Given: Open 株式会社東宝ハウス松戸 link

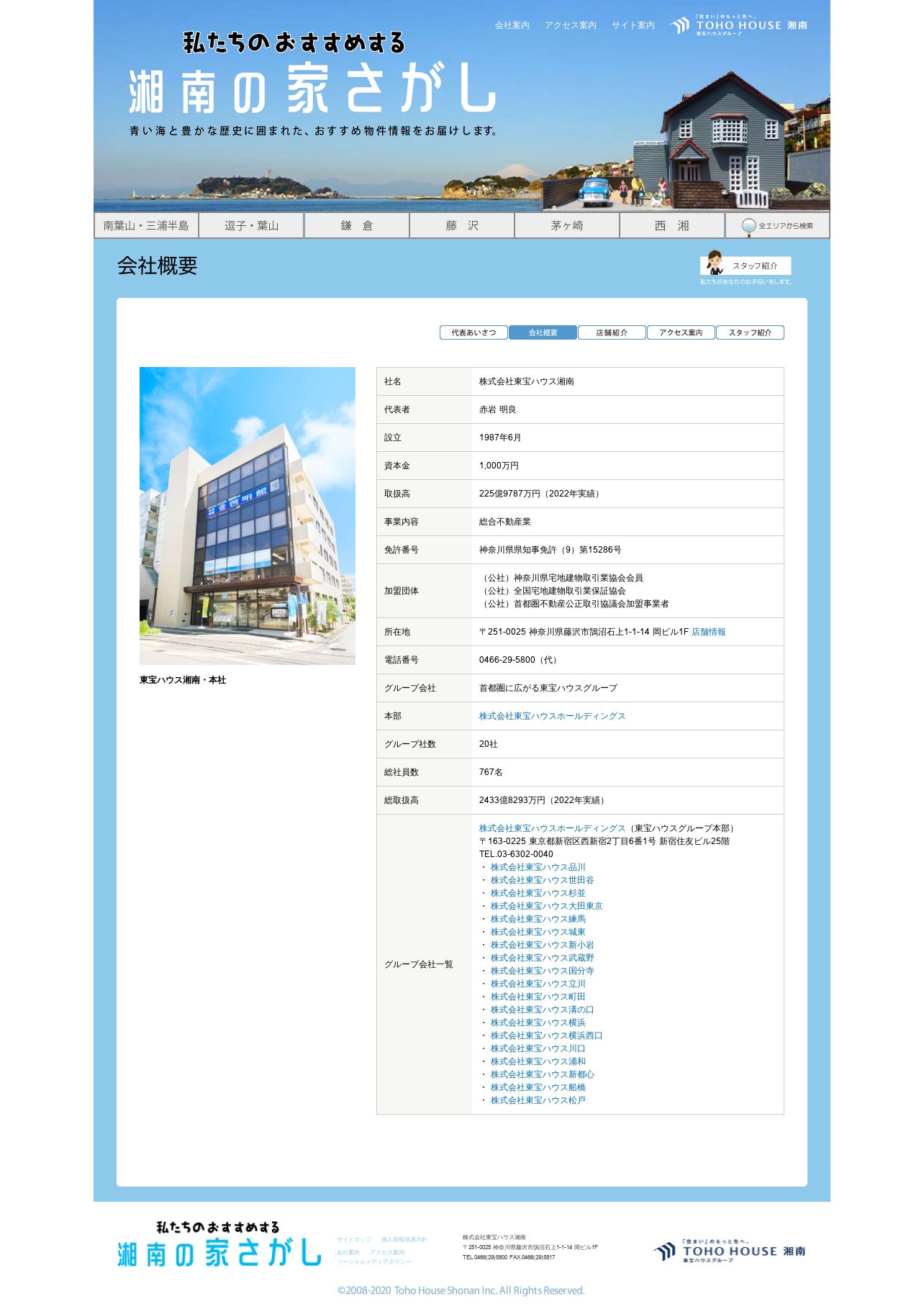Looking at the screenshot, I should click(538, 1100).
